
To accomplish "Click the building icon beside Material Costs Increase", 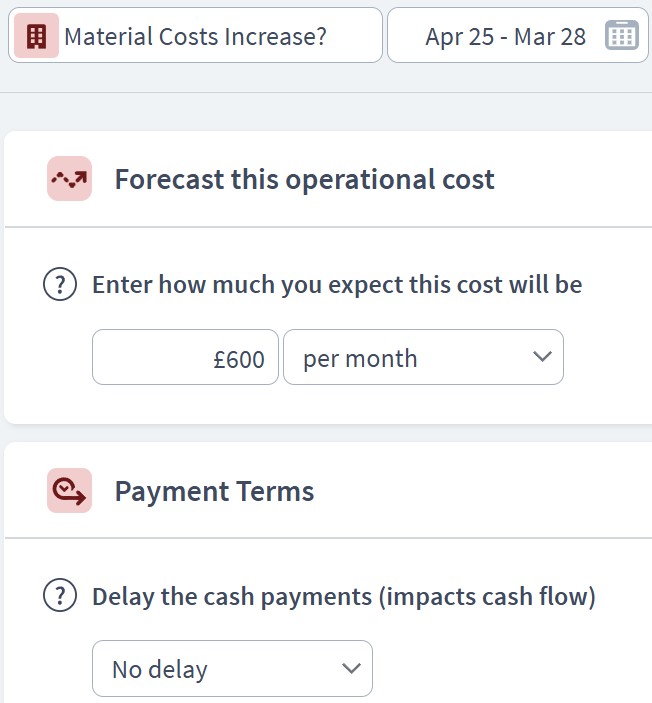I will pos(36,35).
